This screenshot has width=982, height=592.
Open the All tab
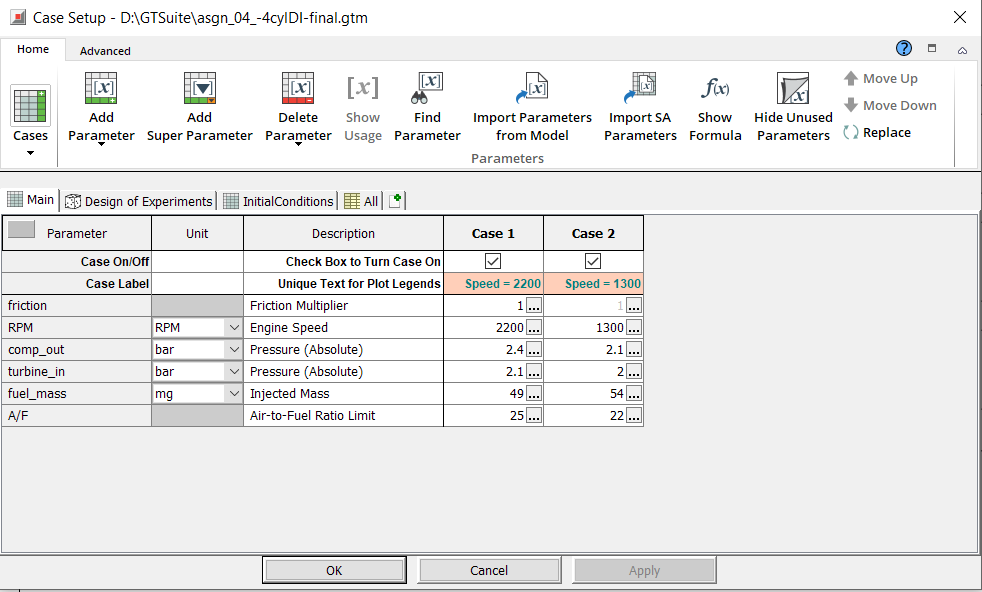tap(361, 201)
